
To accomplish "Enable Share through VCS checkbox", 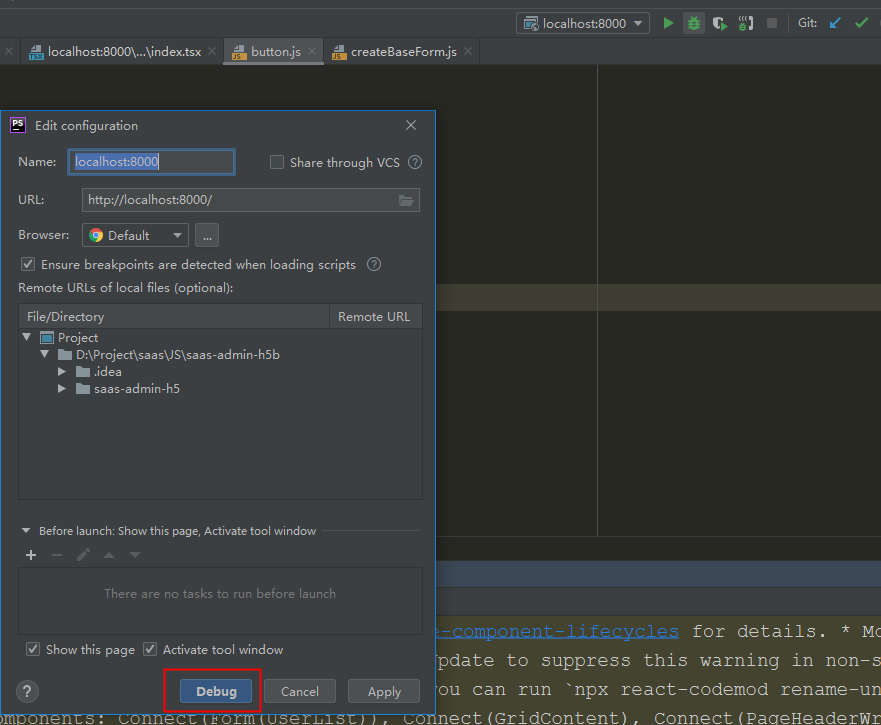I will point(277,162).
